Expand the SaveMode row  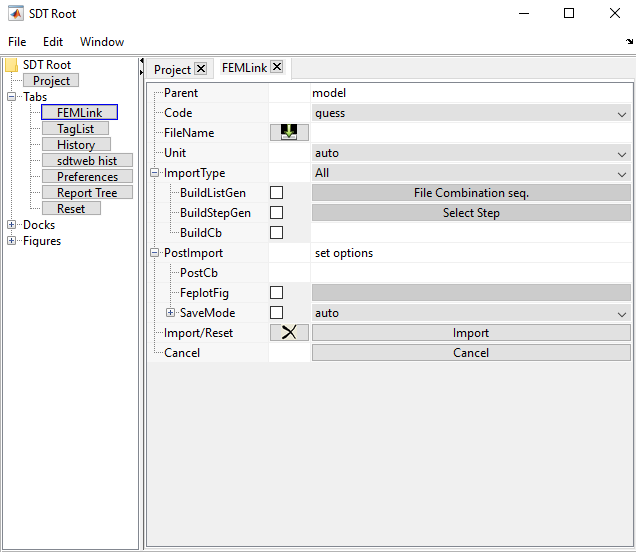tap(171, 313)
